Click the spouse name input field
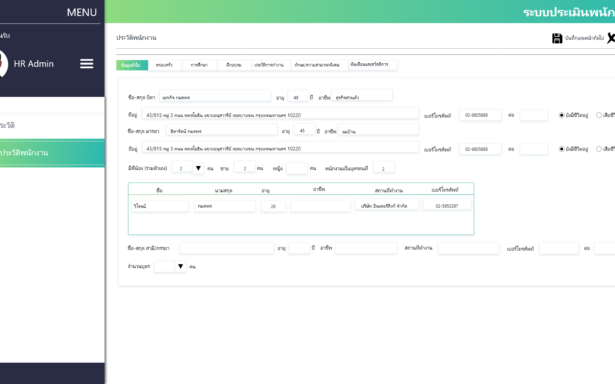Screen dimensions: 615x384 (x=227, y=248)
